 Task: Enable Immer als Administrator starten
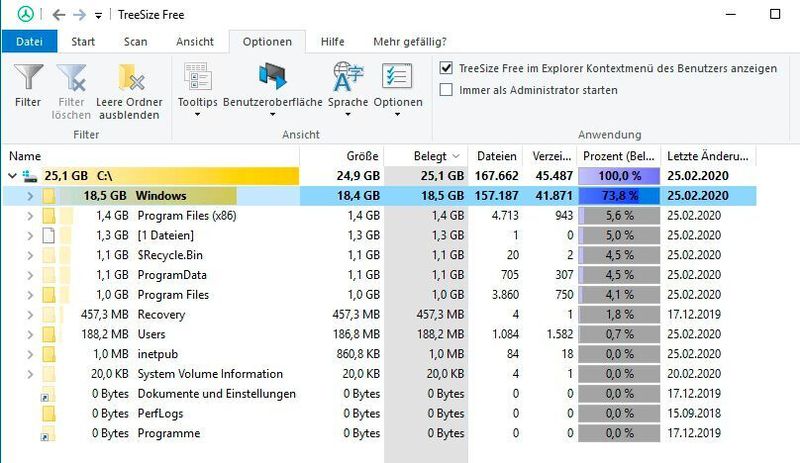446,90
